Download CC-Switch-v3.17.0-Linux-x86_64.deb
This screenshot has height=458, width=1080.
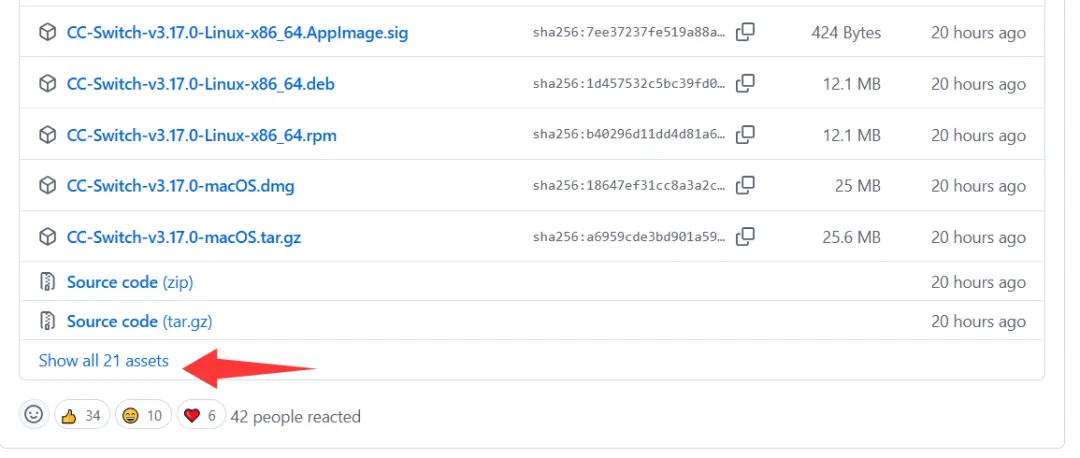tap(200, 84)
